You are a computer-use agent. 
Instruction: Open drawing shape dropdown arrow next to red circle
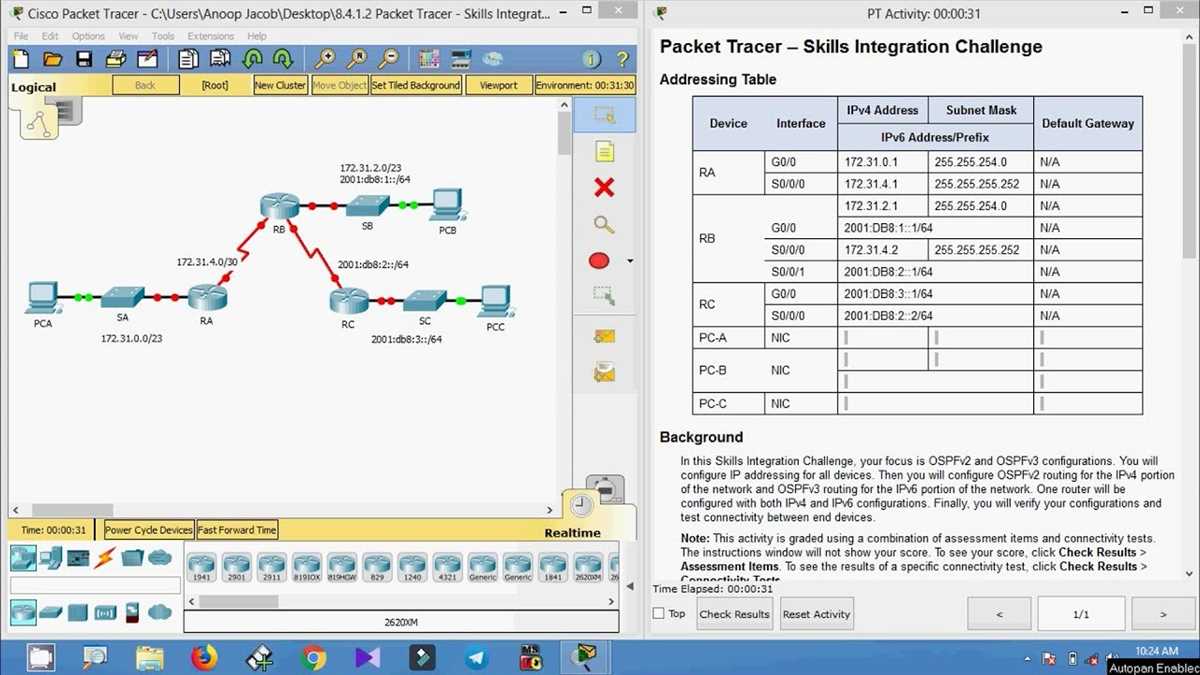click(630, 262)
